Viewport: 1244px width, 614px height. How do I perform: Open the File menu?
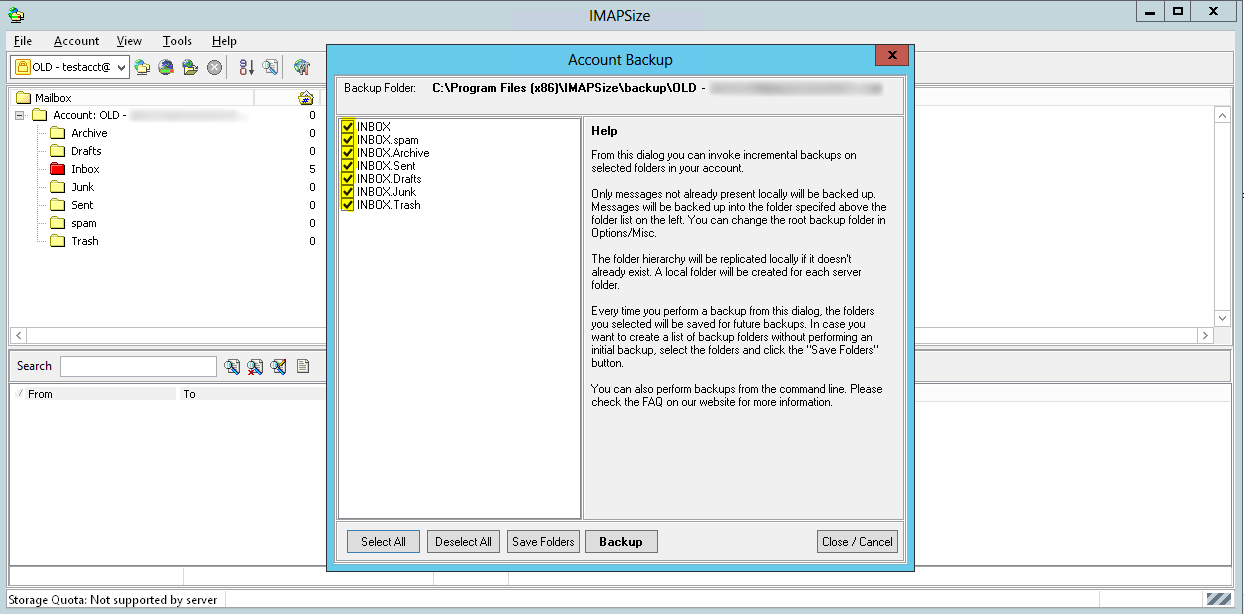click(x=23, y=41)
